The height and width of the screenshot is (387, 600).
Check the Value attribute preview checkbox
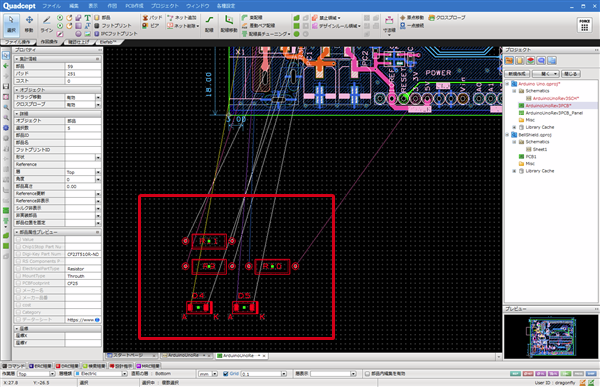coord(18,240)
